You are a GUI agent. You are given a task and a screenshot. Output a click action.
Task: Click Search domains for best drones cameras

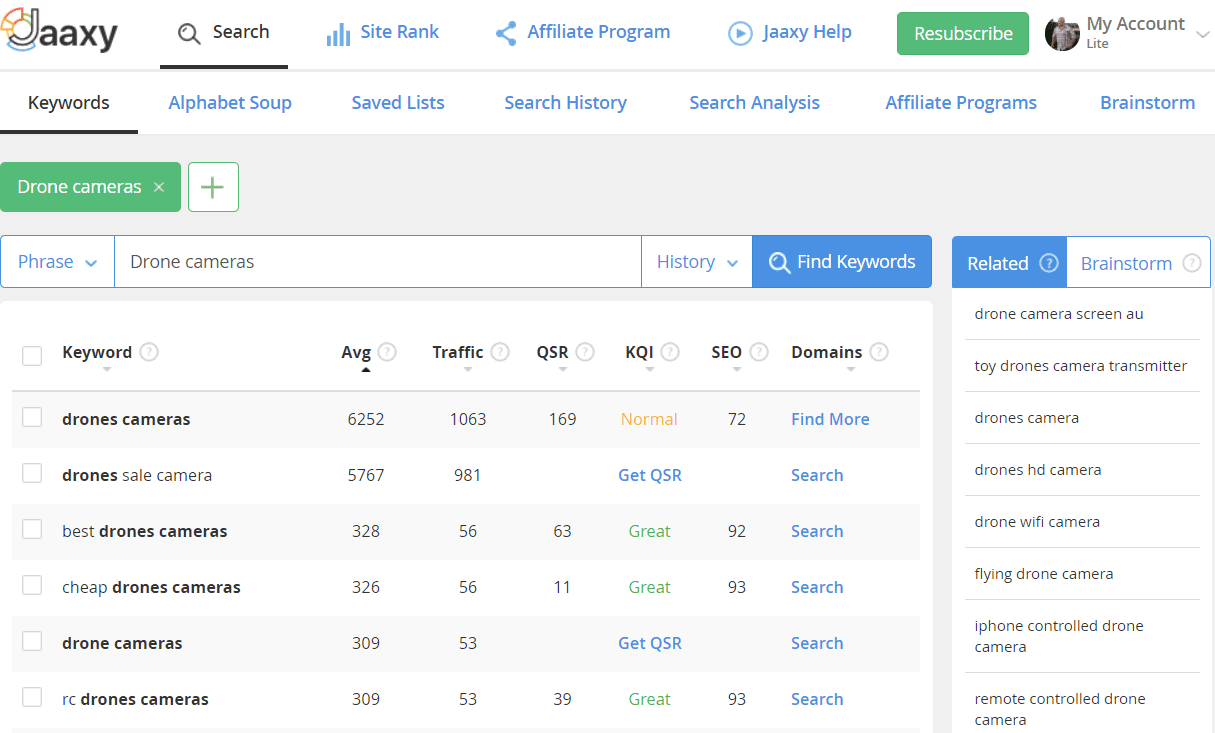(x=817, y=531)
